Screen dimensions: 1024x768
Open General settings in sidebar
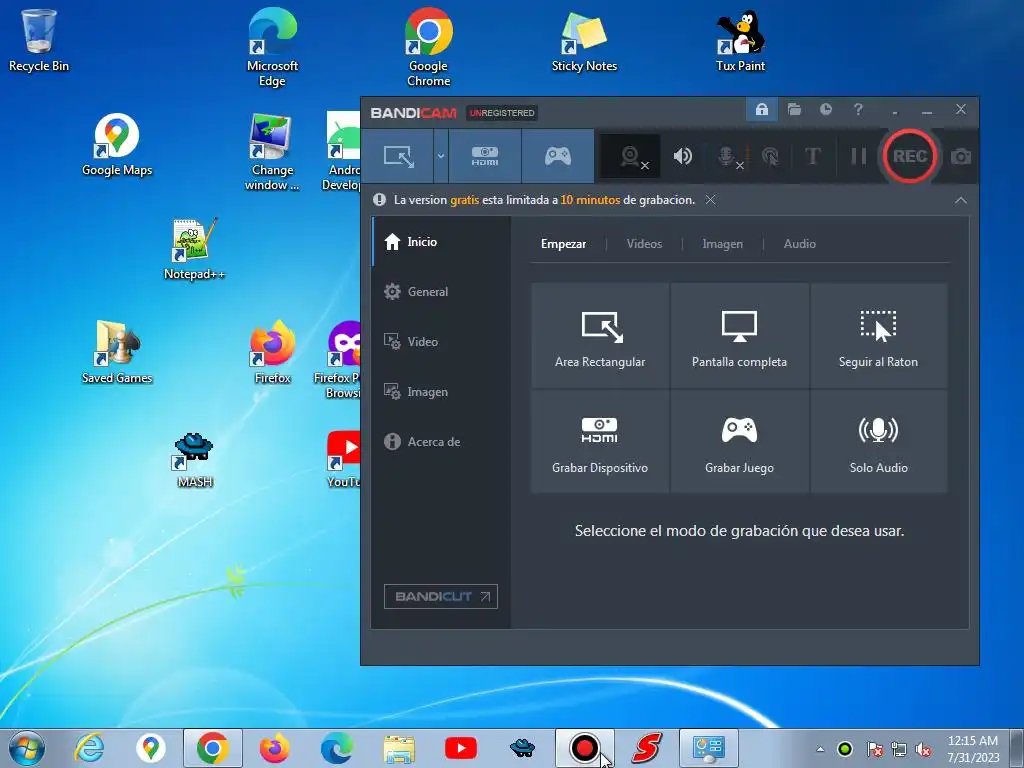coord(441,292)
